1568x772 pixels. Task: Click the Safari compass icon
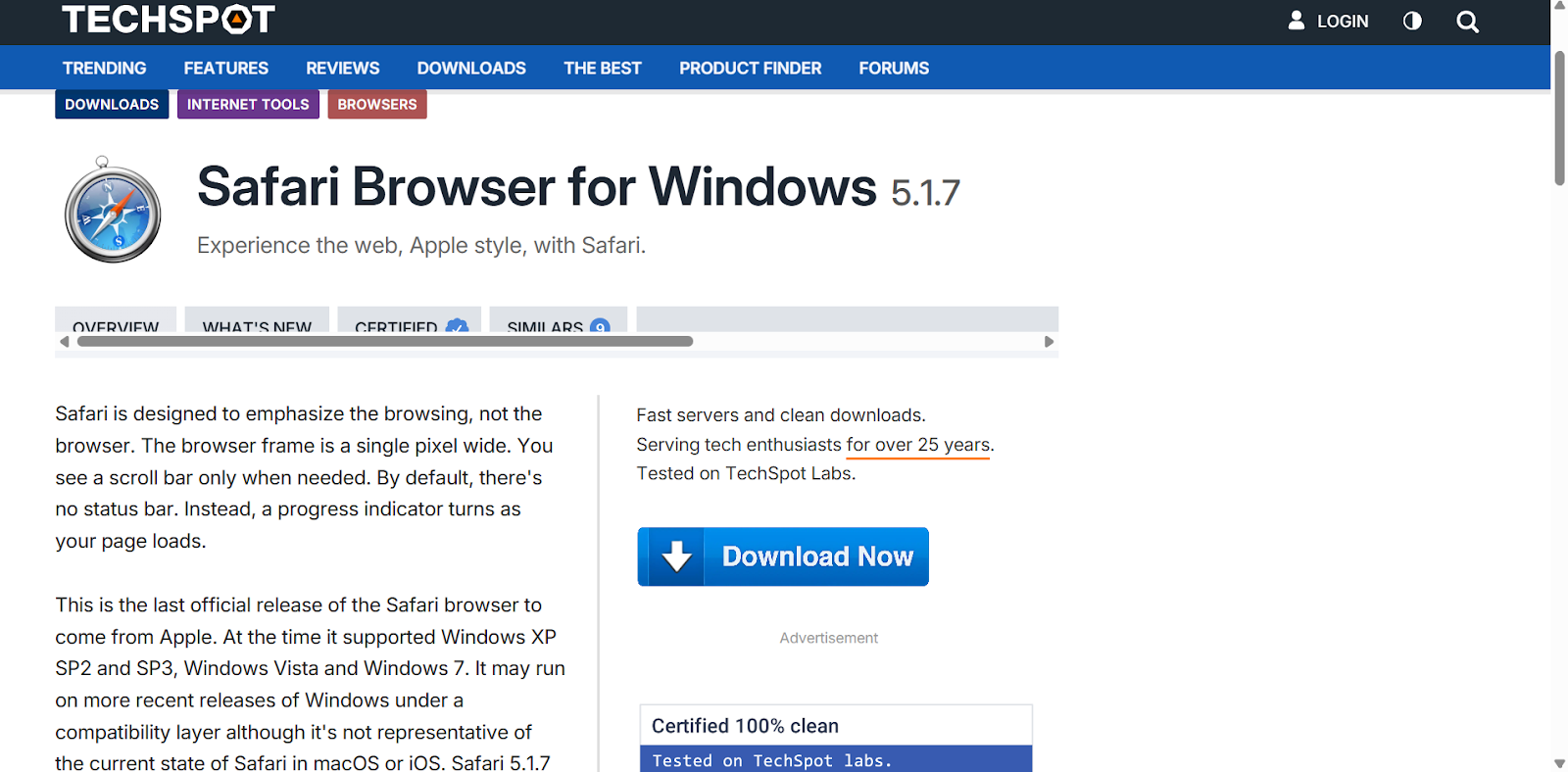pyautogui.click(x=113, y=210)
